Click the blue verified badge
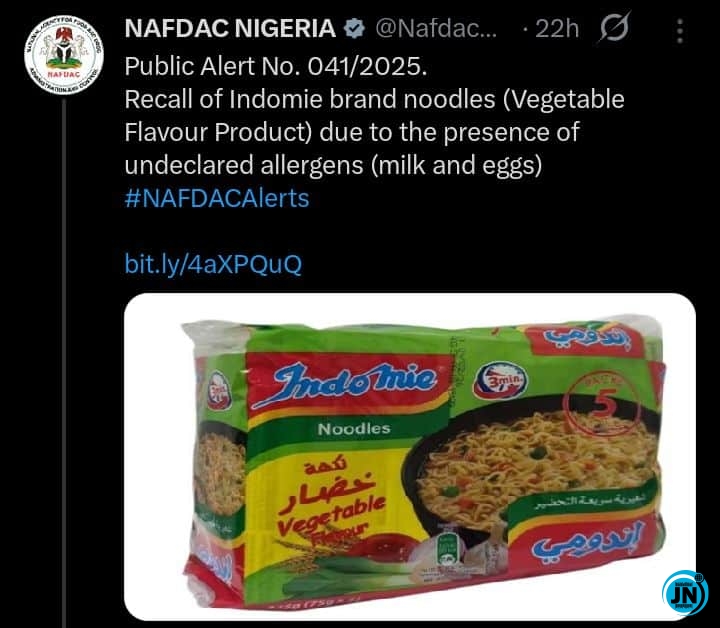The image size is (720, 628). [353, 29]
